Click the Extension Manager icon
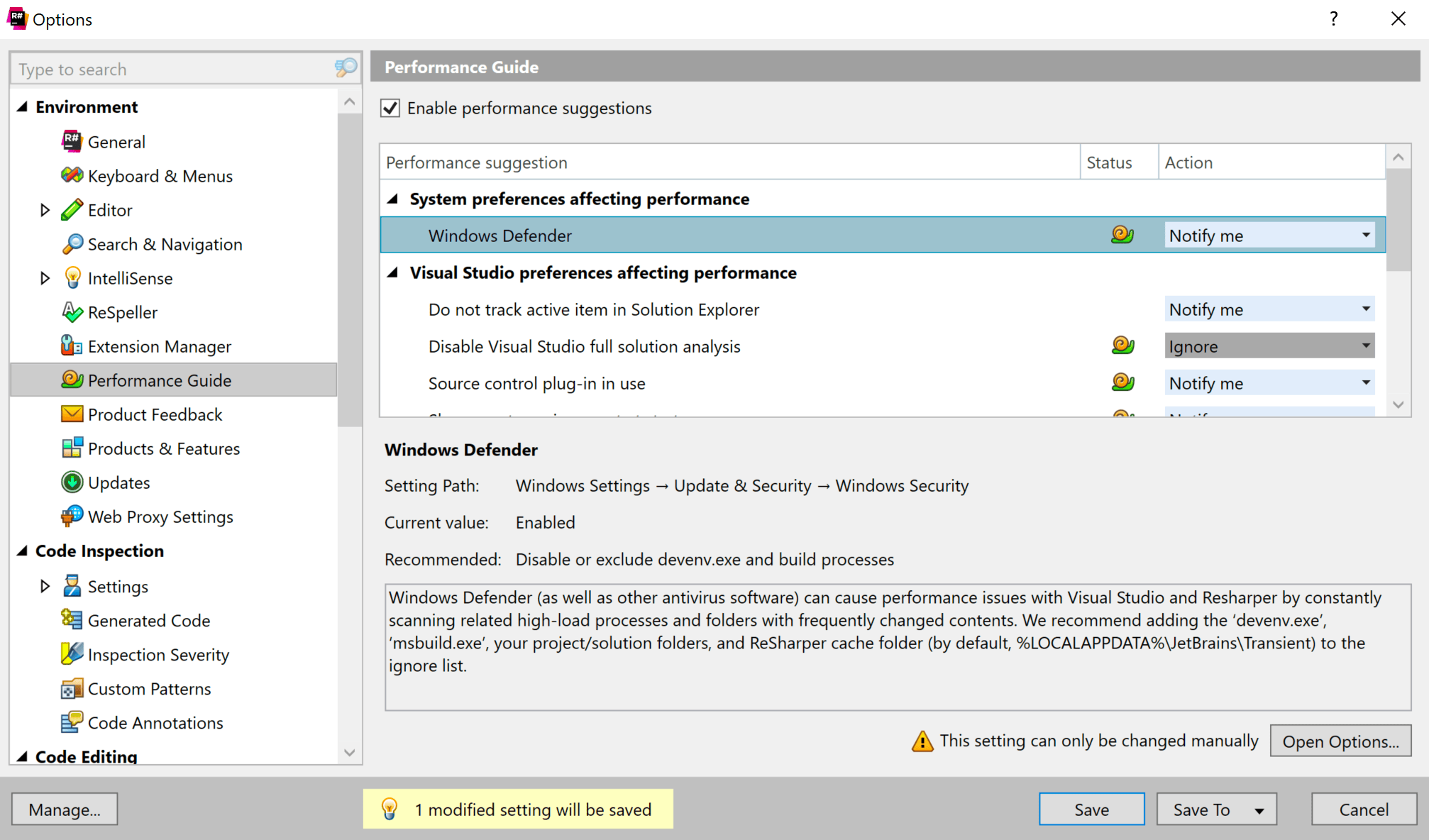Viewport: 1429px width, 840px height. click(72, 346)
